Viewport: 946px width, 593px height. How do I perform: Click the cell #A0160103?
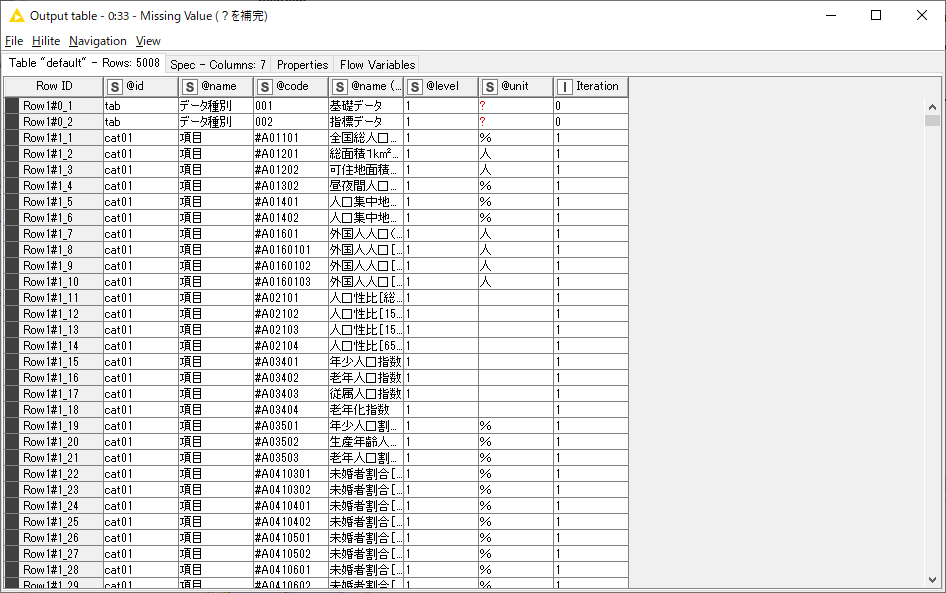tap(291, 282)
